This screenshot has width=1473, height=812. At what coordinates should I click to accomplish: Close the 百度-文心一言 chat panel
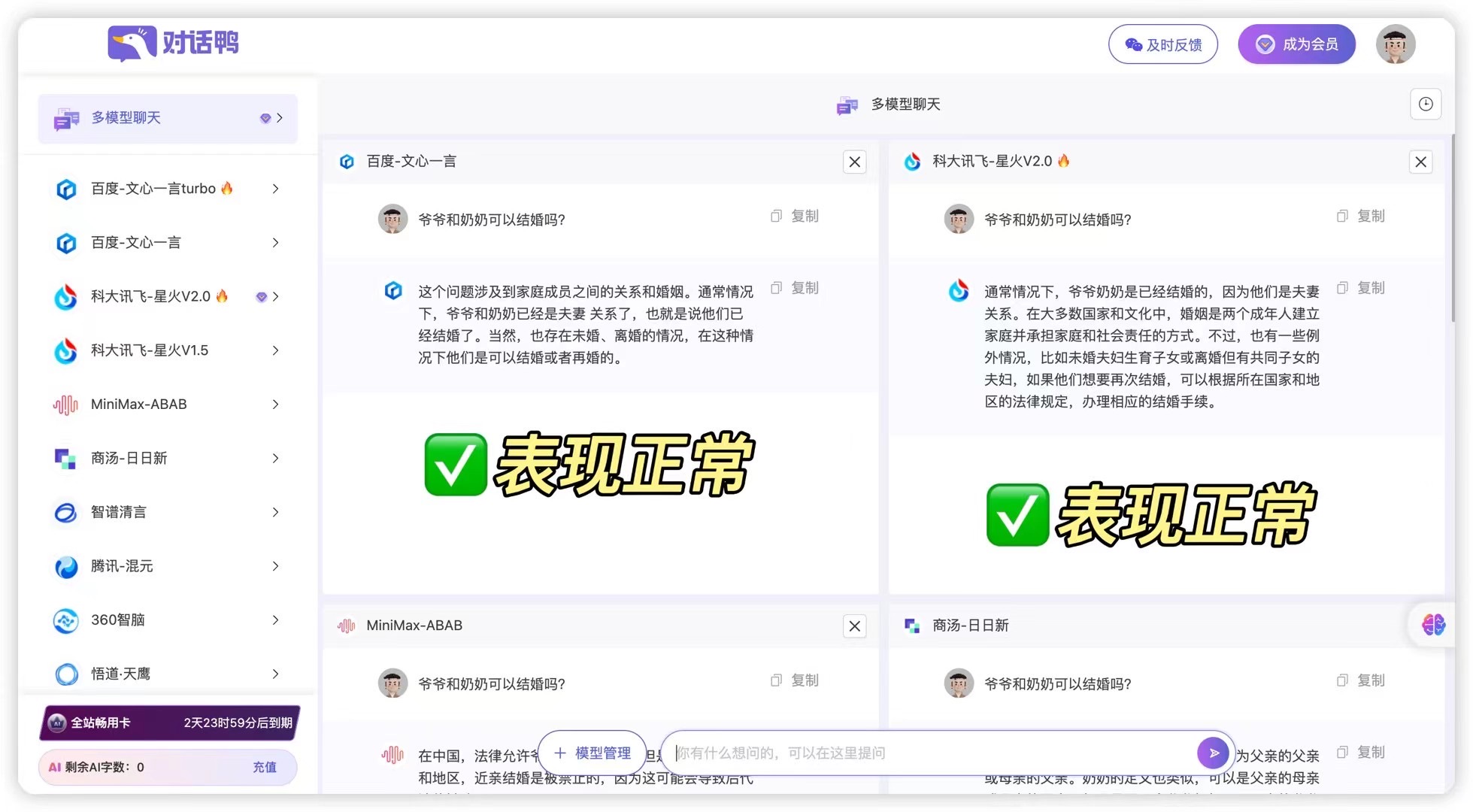(855, 162)
